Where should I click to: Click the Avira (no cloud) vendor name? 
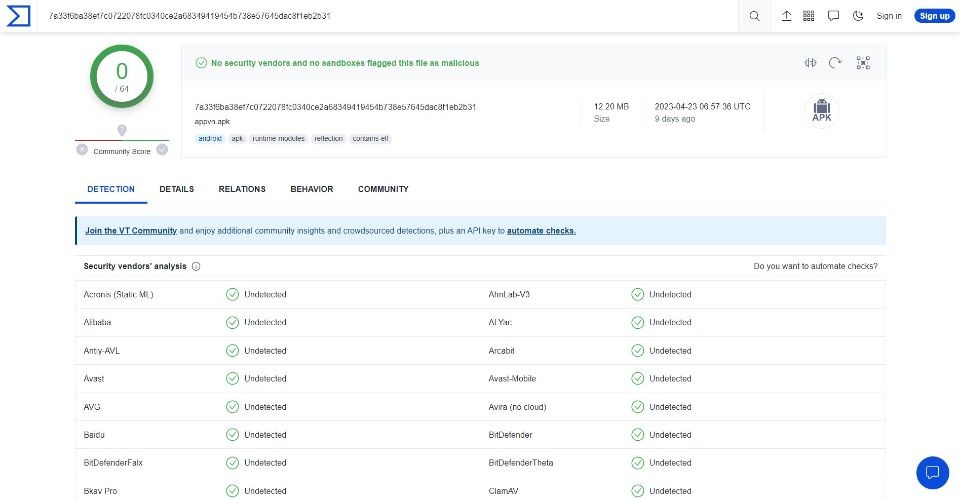pos(517,407)
